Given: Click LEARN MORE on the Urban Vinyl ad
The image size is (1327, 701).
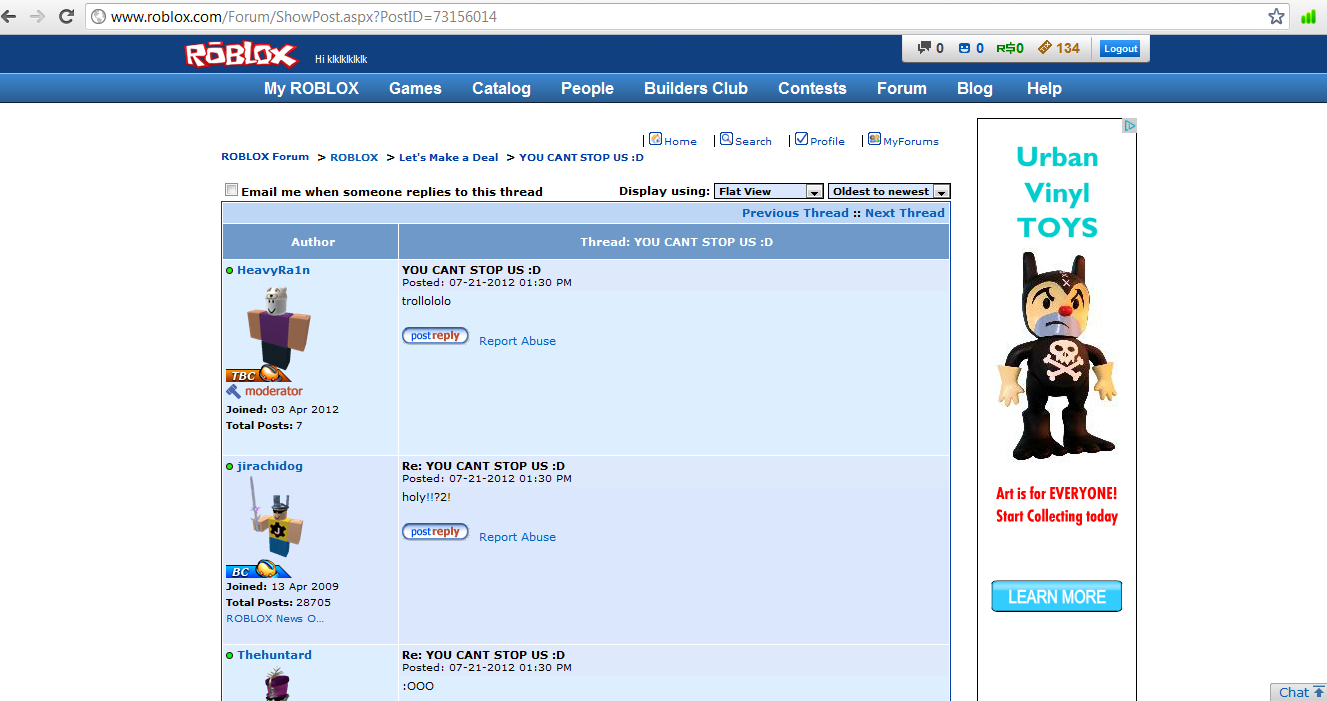Looking at the screenshot, I should point(1056,596).
